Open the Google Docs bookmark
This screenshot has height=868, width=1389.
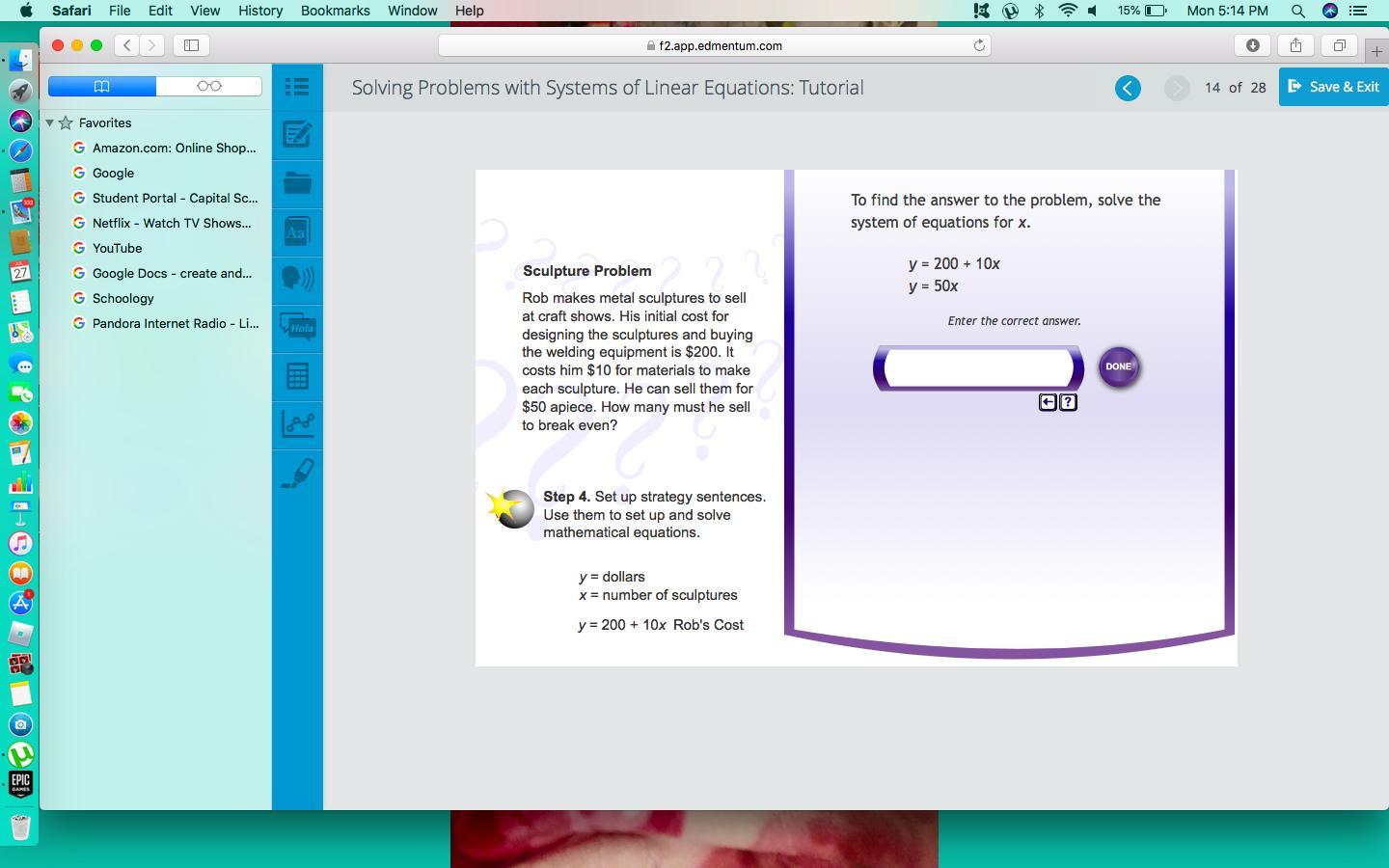(163, 273)
